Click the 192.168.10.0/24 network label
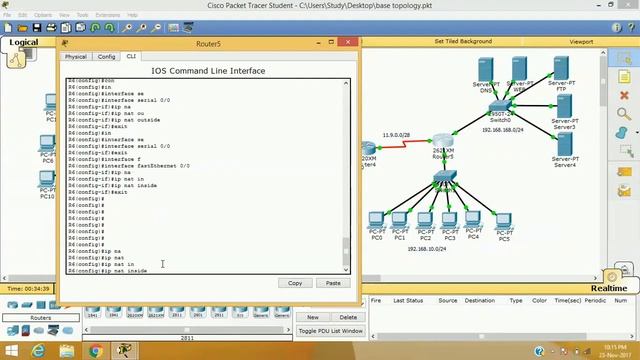Image resolution: width=640 pixels, height=360 pixels. 427,249
